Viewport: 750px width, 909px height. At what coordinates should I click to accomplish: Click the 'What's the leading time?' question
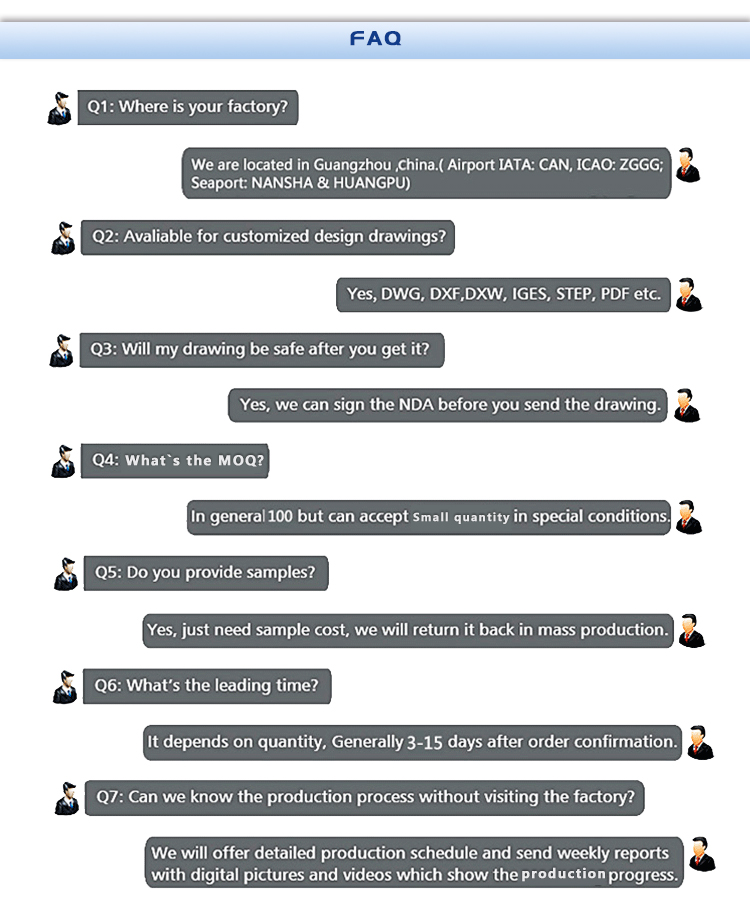206,686
